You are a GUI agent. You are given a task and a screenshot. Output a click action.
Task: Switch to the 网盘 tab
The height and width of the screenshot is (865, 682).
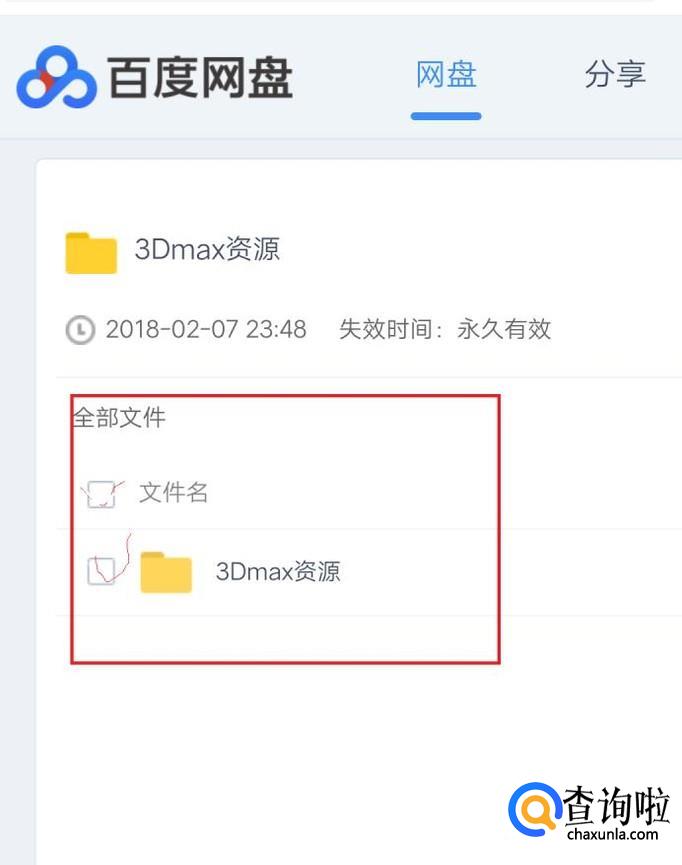(x=446, y=74)
